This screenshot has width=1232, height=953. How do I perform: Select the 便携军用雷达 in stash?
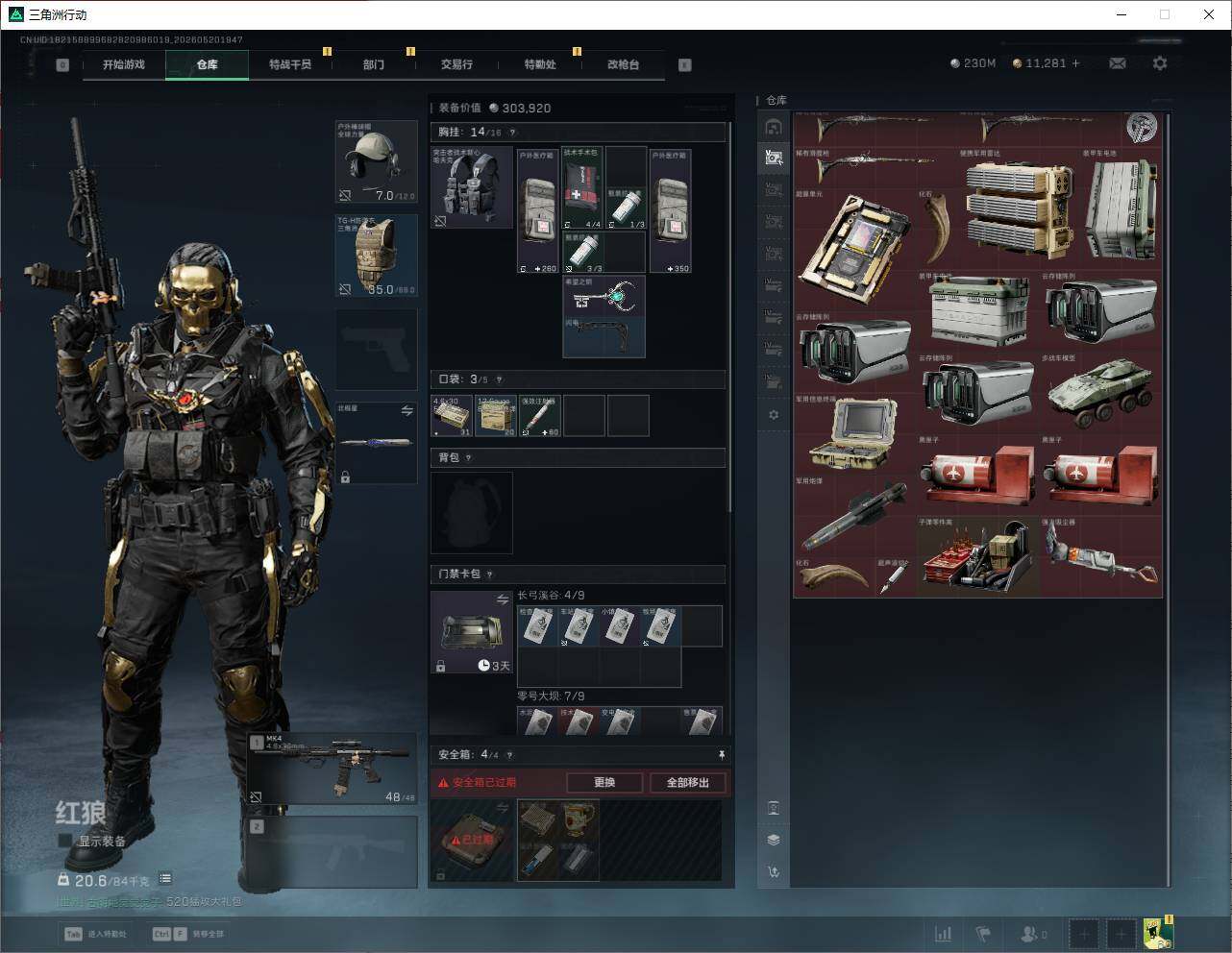pos(1018,209)
